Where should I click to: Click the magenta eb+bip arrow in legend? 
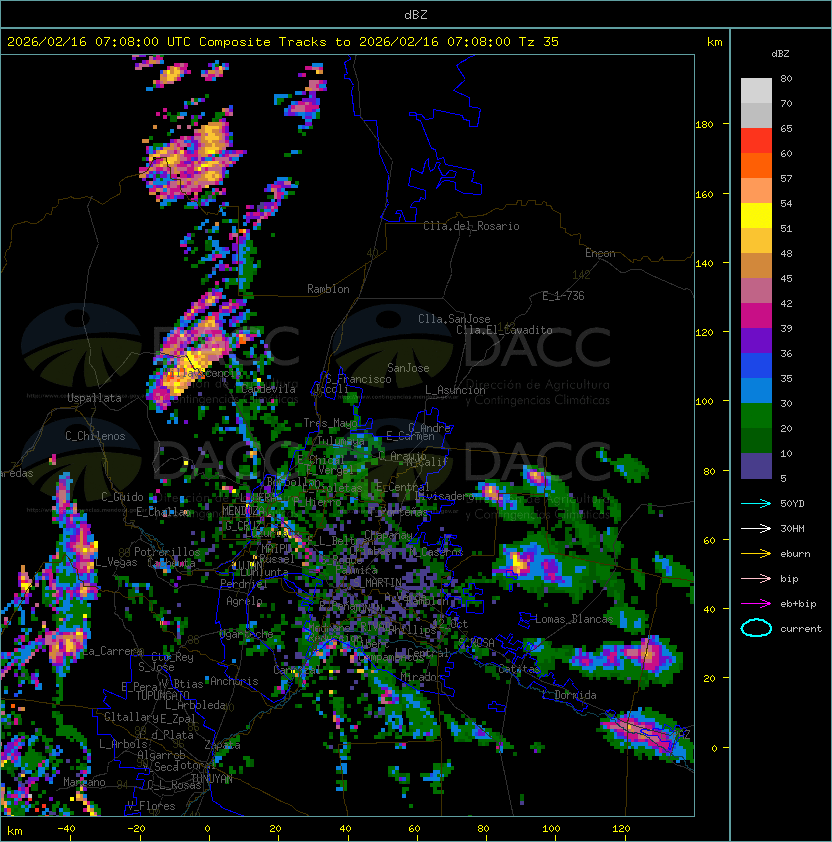point(756,604)
